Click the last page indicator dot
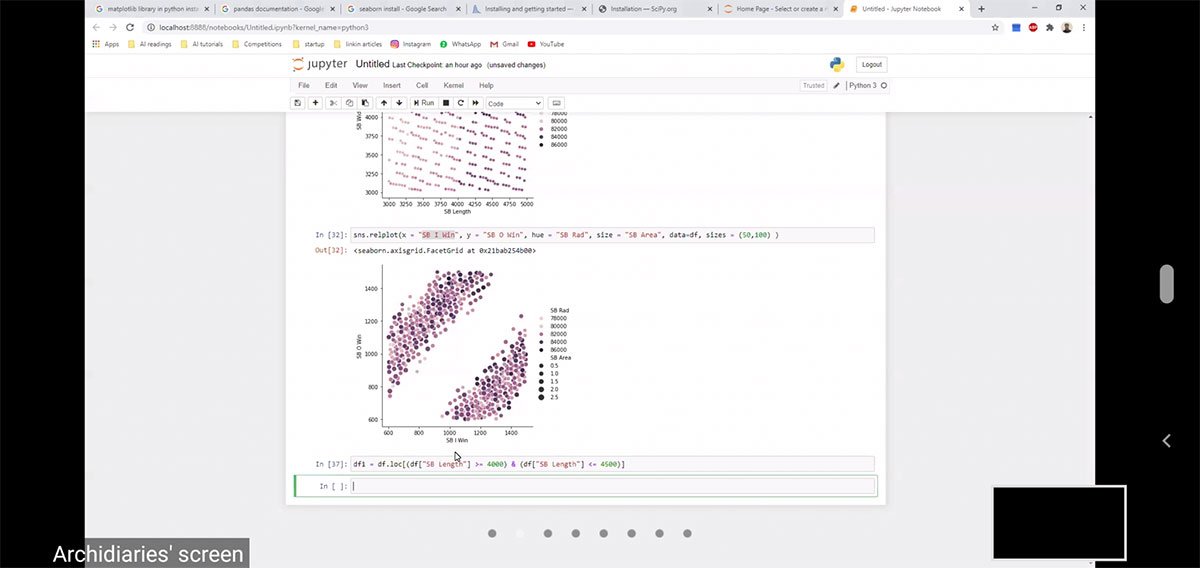The height and width of the screenshot is (568, 1200). (x=687, y=534)
